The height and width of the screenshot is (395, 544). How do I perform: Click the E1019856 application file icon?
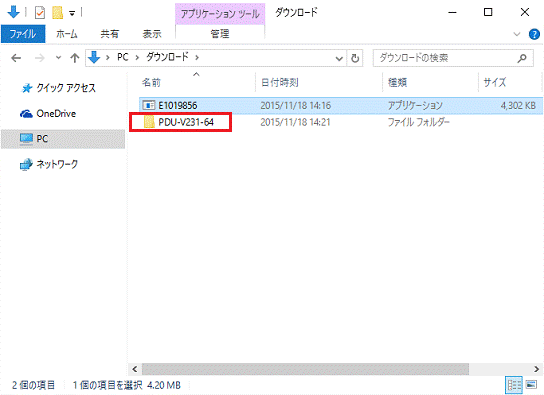tap(149, 105)
